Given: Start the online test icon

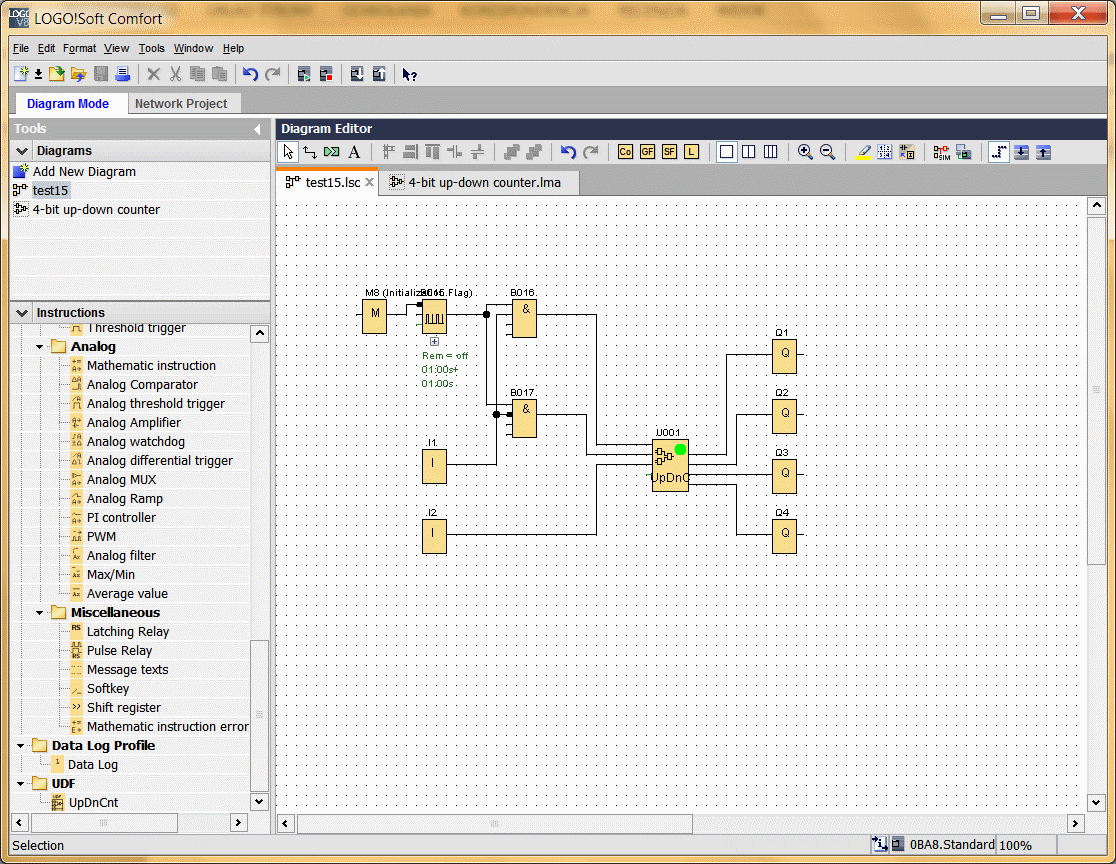Looking at the screenshot, I should (x=964, y=152).
